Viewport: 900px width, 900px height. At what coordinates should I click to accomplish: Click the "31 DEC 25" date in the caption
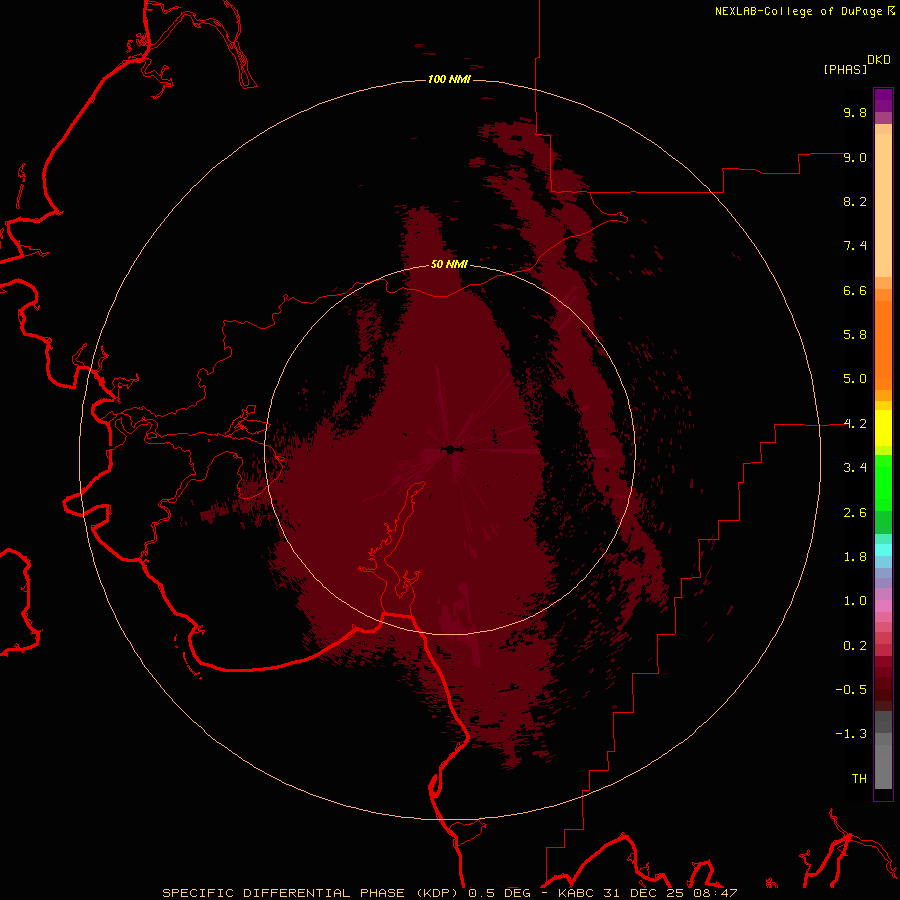coord(643,893)
